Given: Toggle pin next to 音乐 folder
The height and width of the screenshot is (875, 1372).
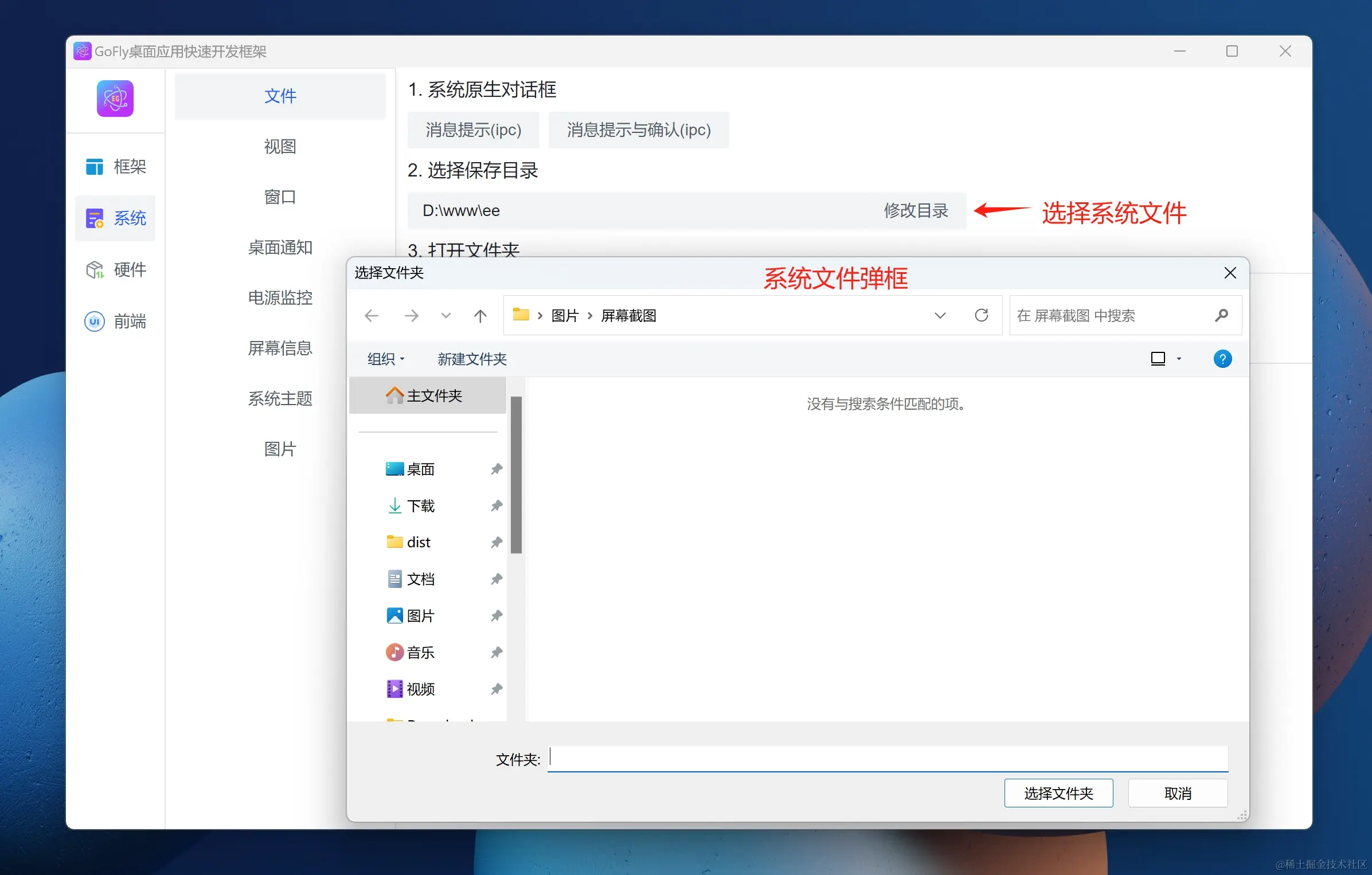Looking at the screenshot, I should (x=497, y=652).
